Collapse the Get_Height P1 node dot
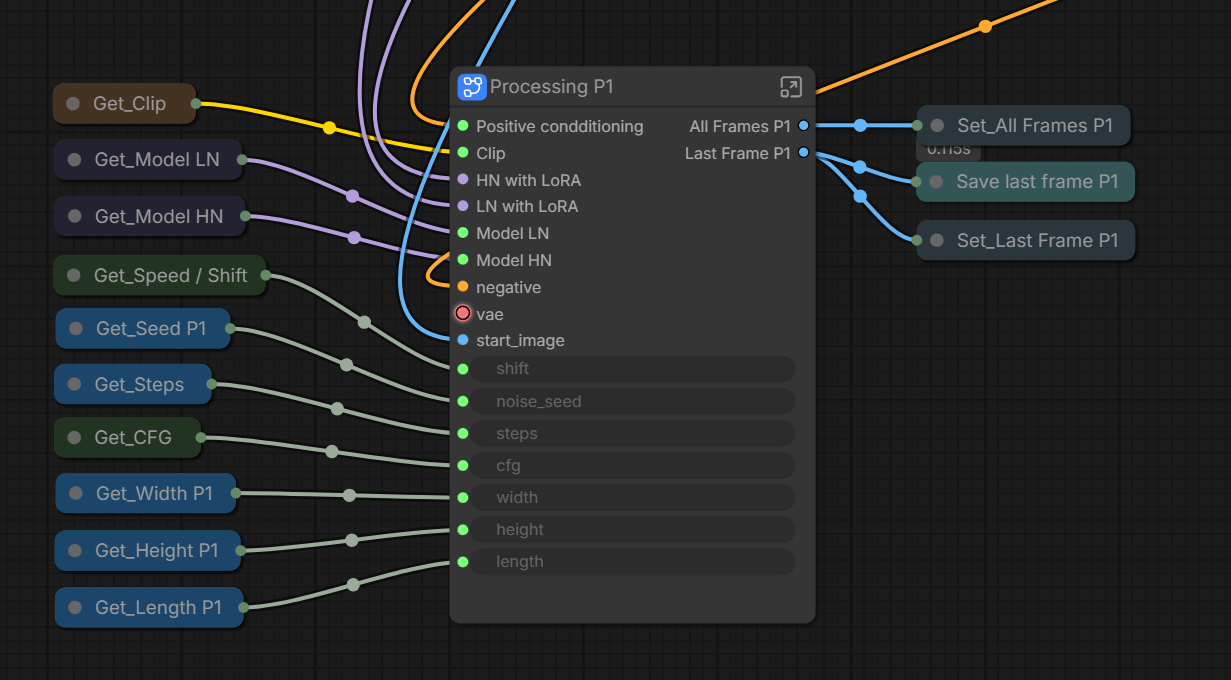 coord(75,550)
